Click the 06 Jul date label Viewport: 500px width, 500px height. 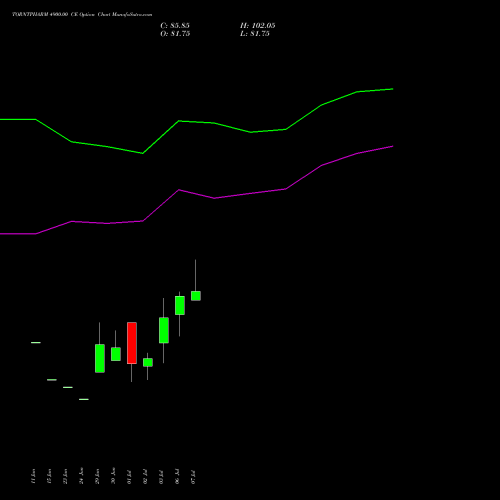177,477
